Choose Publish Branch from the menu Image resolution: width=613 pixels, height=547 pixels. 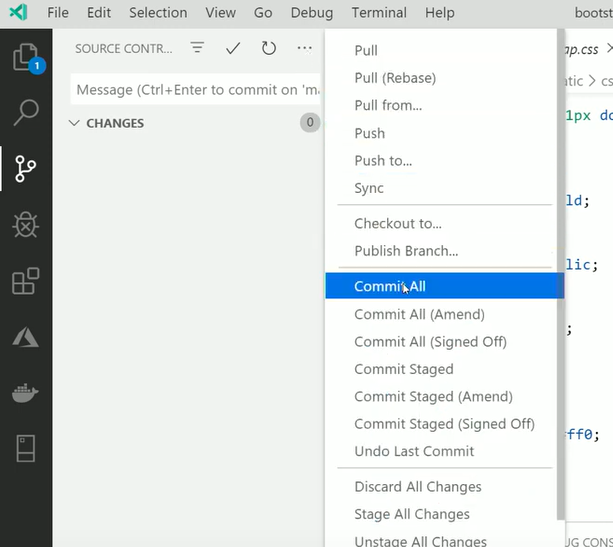(406, 251)
